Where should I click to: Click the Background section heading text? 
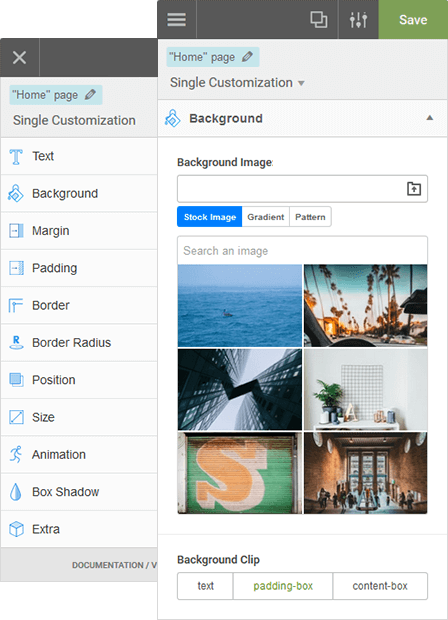[226, 118]
